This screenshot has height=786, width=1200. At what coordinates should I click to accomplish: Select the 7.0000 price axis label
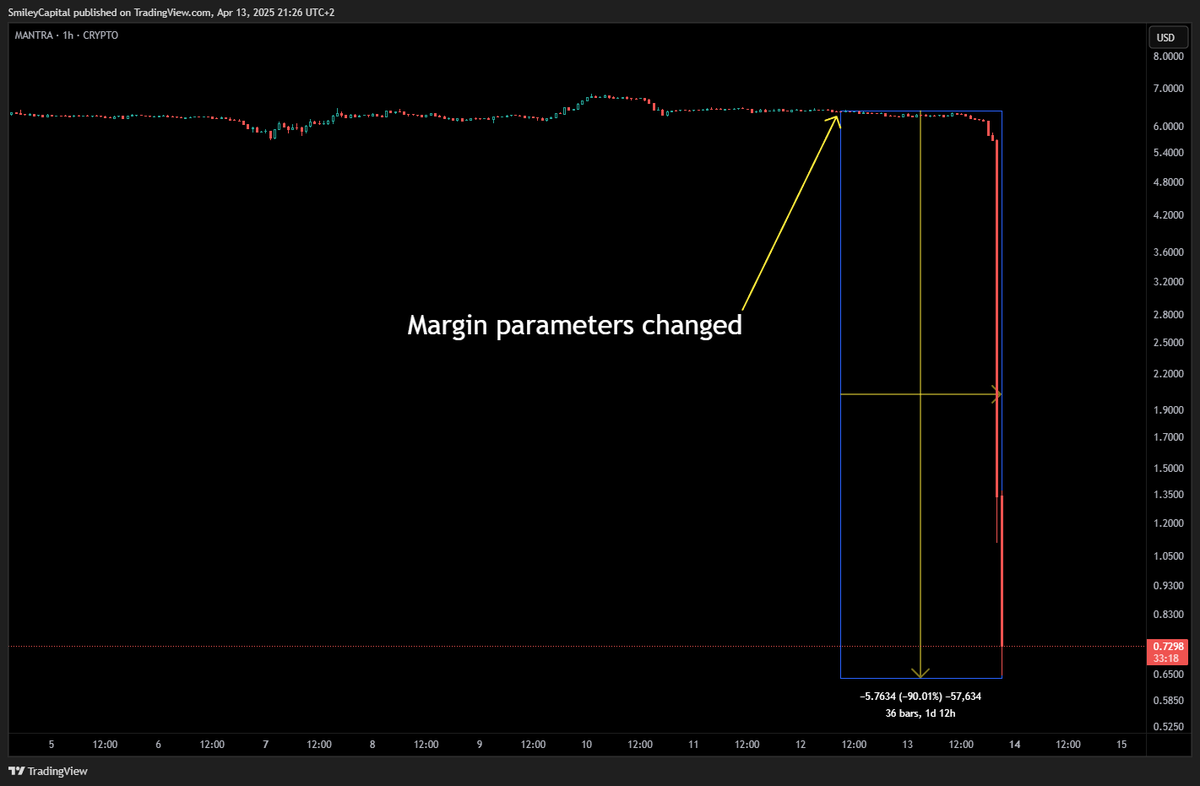click(x=1169, y=90)
